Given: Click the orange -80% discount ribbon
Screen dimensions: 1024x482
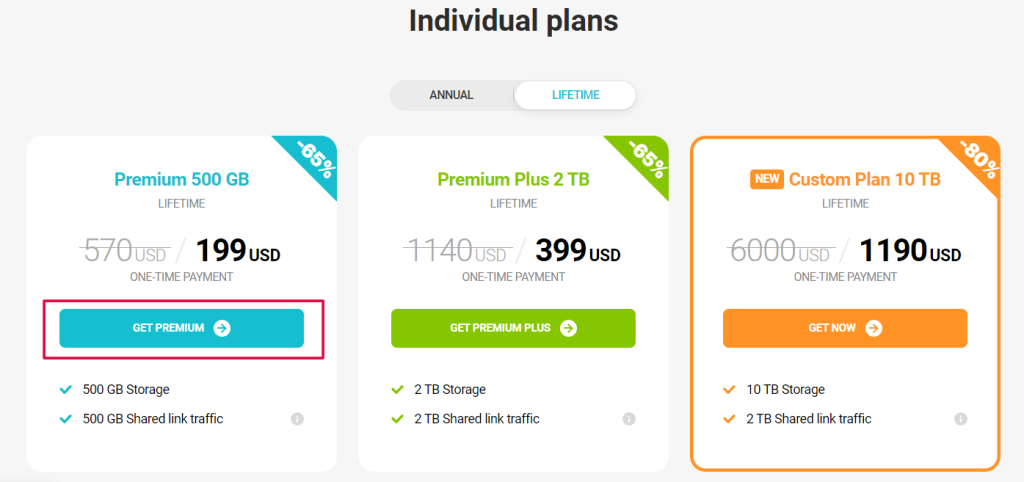Looking at the screenshot, I should point(977,159).
